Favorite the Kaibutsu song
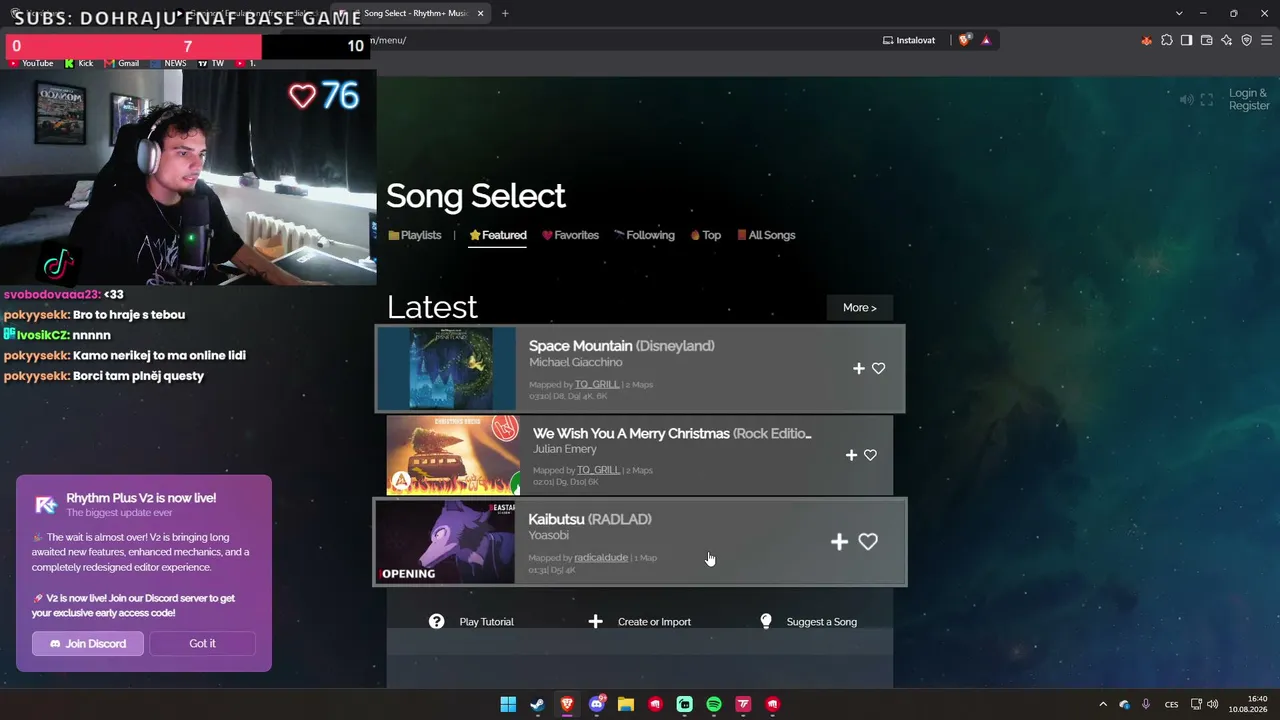The width and height of the screenshot is (1280, 720). 868,542
